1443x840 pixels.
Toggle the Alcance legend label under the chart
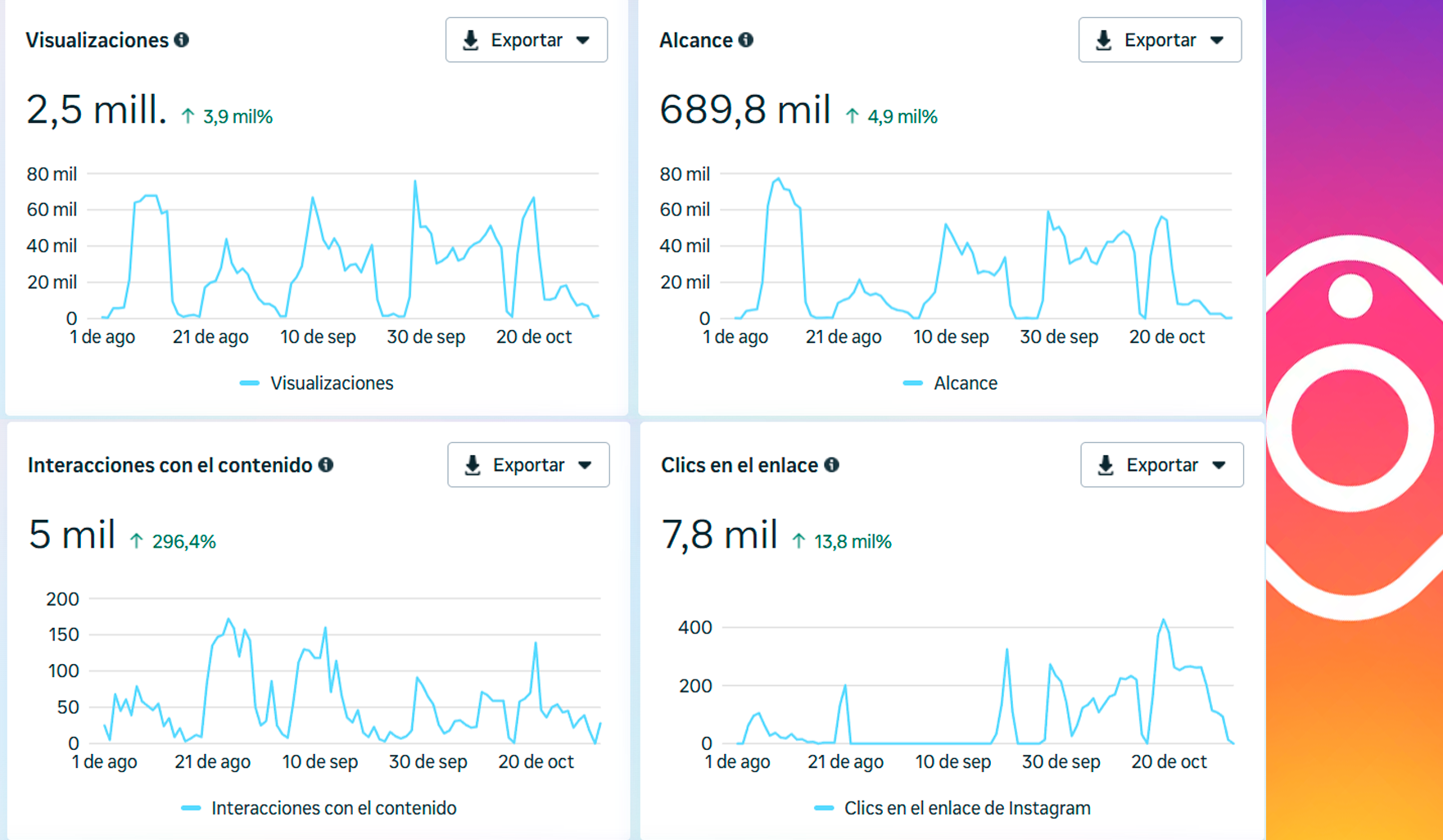(x=965, y=383)
